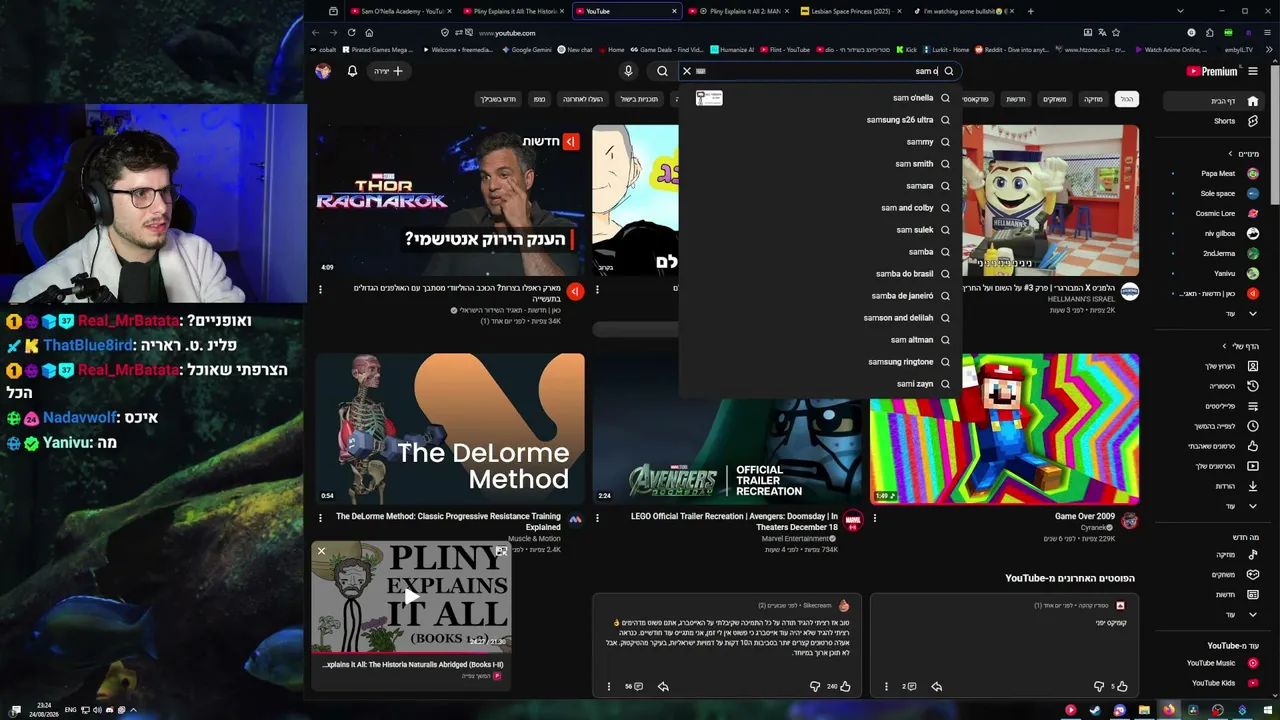Open the three-dot menu for LEGO Official Trailer Recreation

pos(597,518)
